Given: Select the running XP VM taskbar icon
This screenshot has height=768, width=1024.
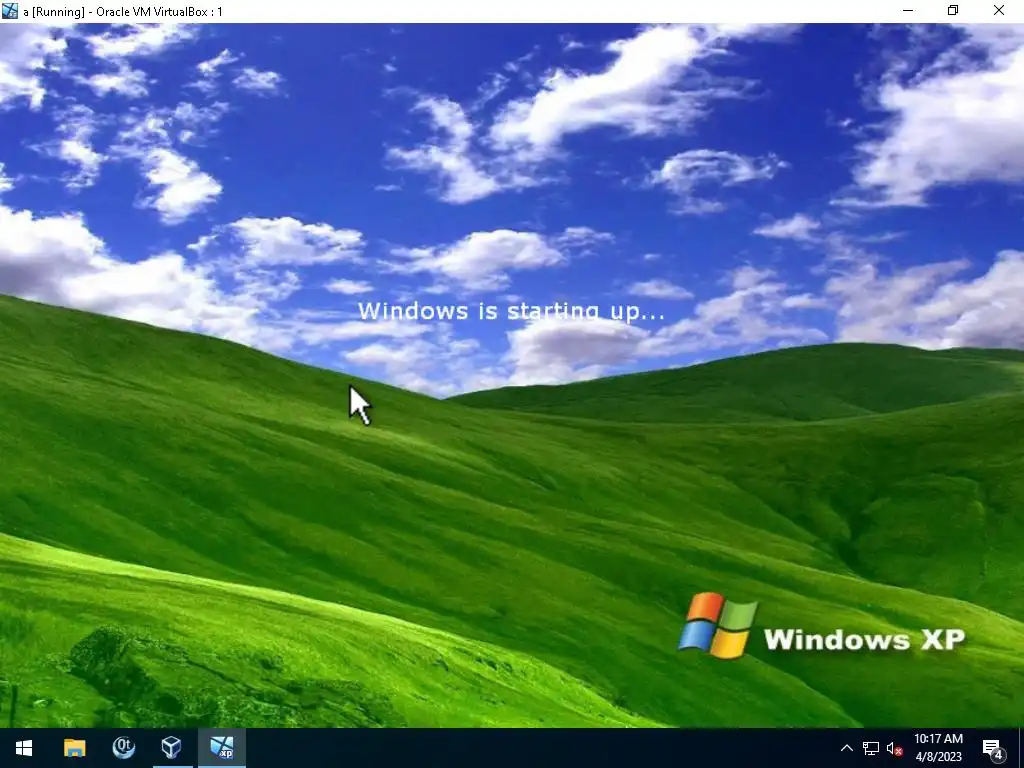Looking at the screenshot, I should pos(222,748).
